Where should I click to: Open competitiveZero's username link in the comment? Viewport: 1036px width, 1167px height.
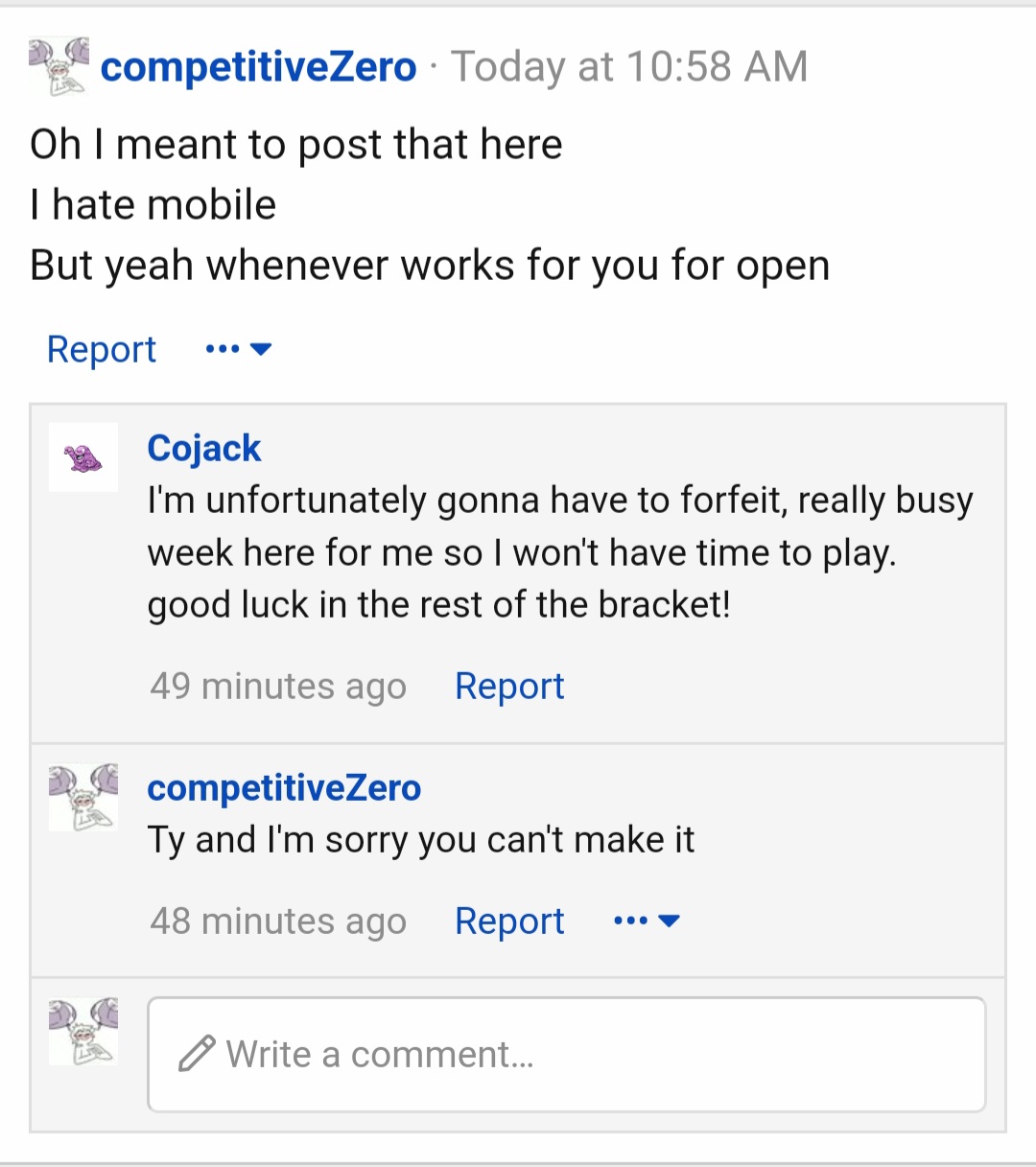click(284, 787)
